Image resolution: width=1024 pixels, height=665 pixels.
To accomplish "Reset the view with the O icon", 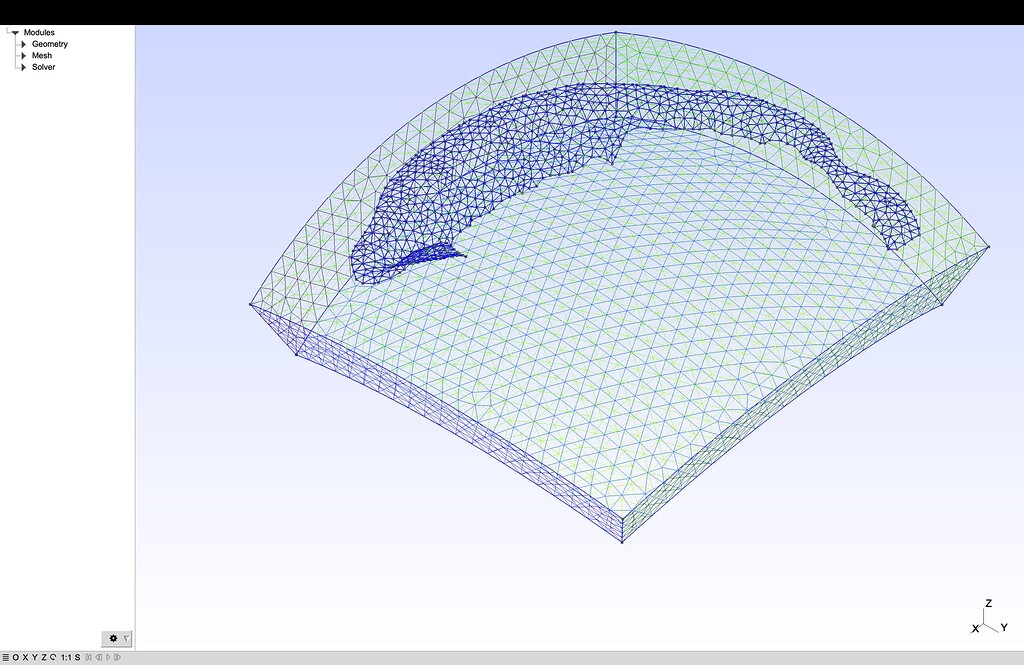I will pyautogui.click(x=16, y=658).
